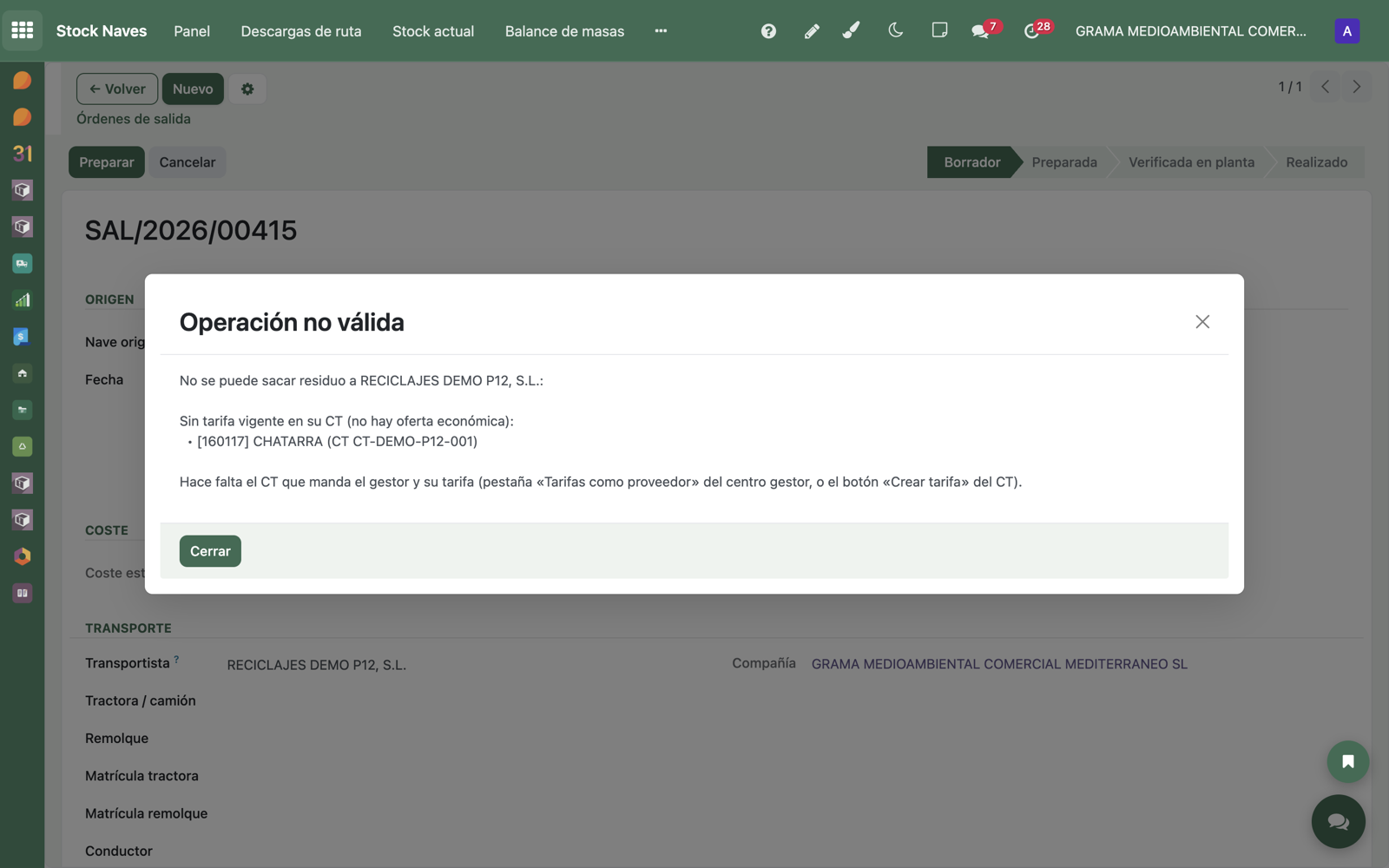The width and height of the screenshot is (1389, 868).
Task: Open the Panel menu
Action: pos(192,31)
